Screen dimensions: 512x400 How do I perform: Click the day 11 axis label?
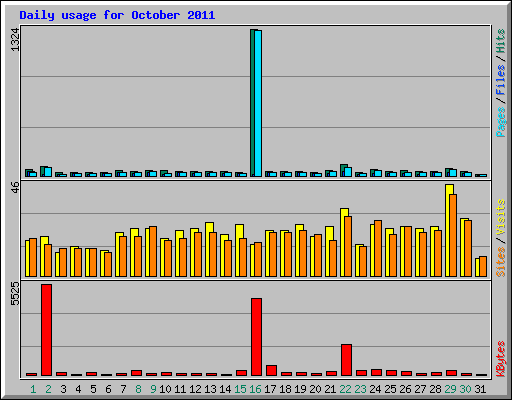pyautogui.click(x=180, y=389)
